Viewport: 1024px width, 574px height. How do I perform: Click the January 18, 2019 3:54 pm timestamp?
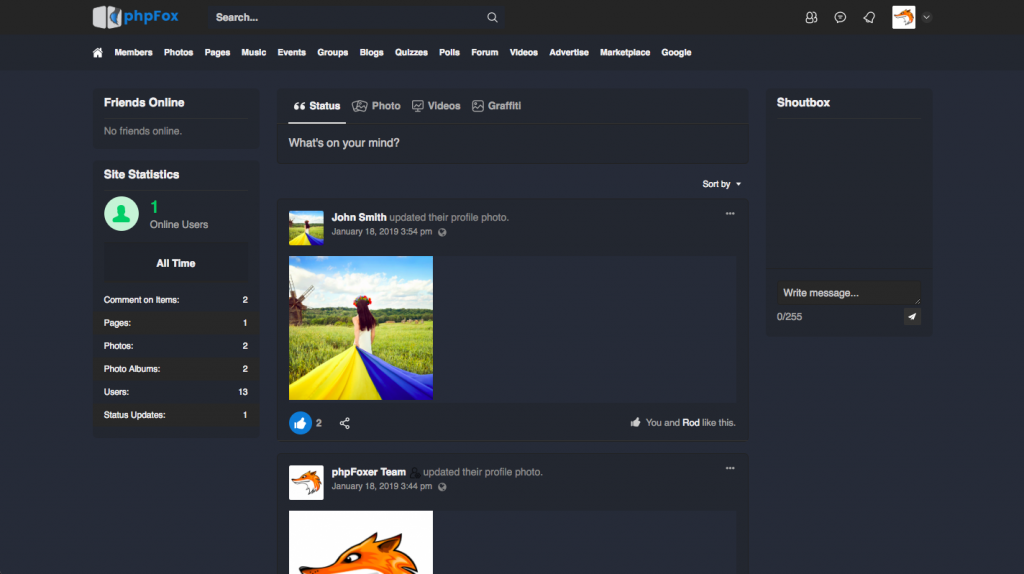tap(381, 232)
